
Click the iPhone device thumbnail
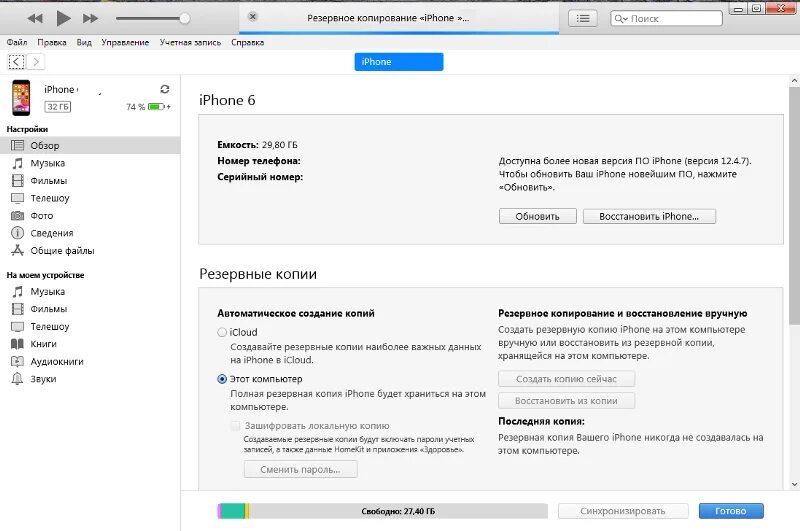coord(21,97)
